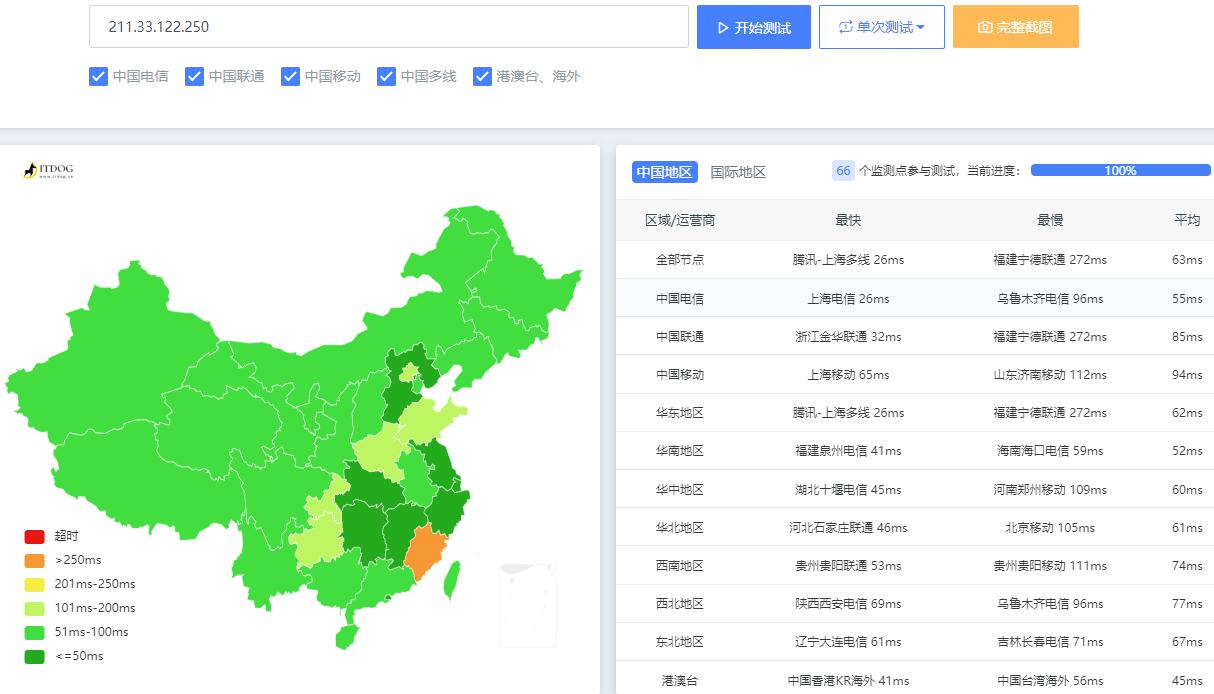
Task: Click the 完整截图 button
Action: pos(1015,27)
